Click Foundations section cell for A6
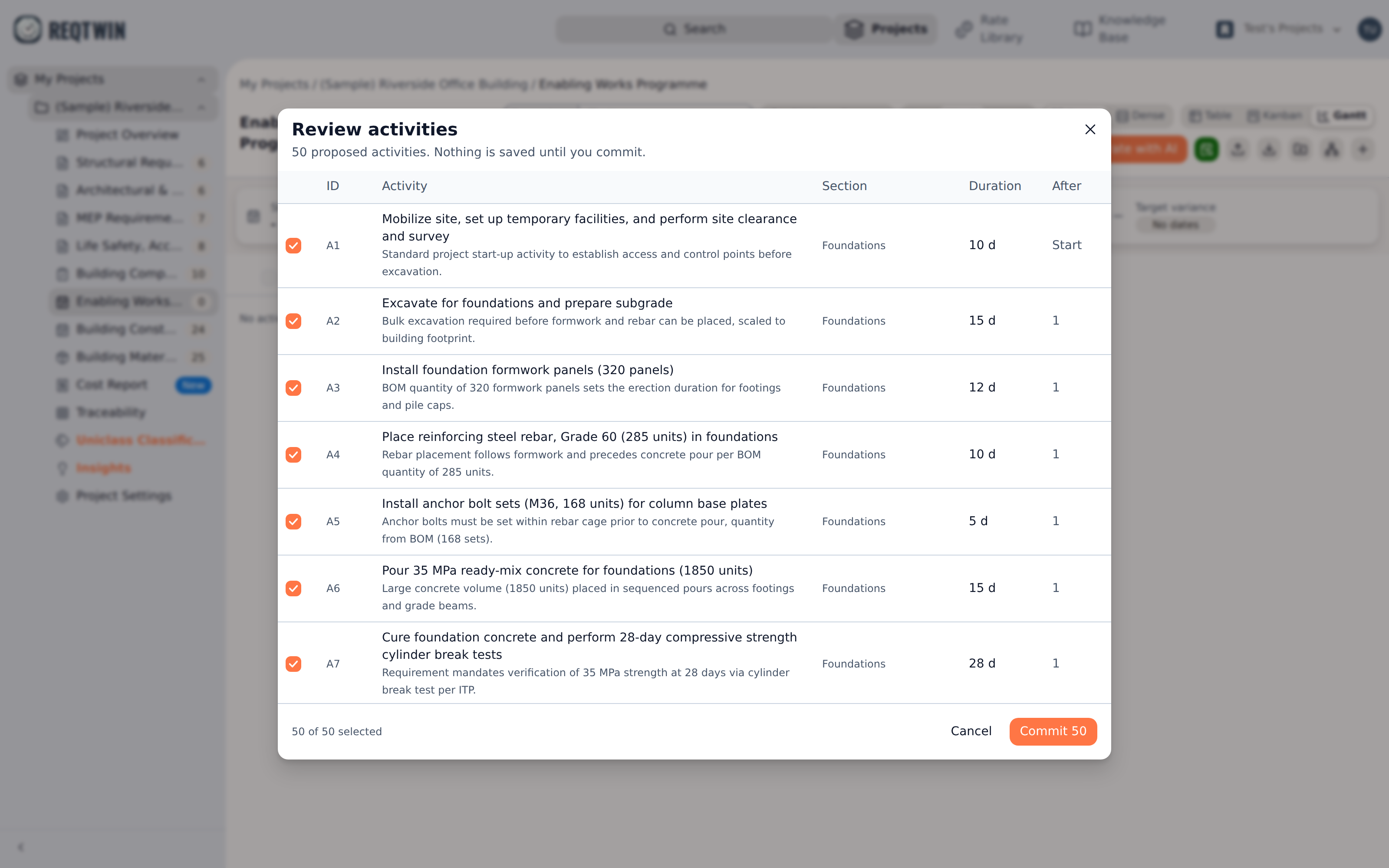The image size is (1389, 868). [853, 589]
